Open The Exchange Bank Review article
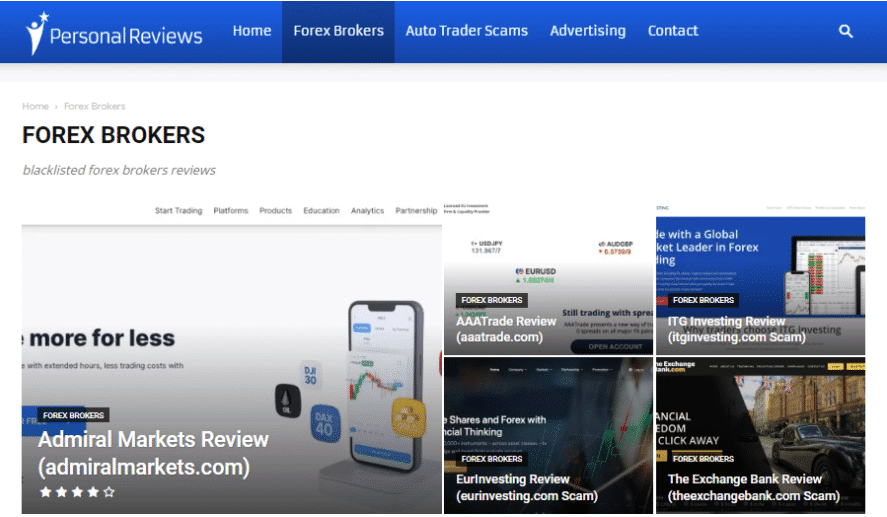887x517 pixels. (x=753, y=488)
